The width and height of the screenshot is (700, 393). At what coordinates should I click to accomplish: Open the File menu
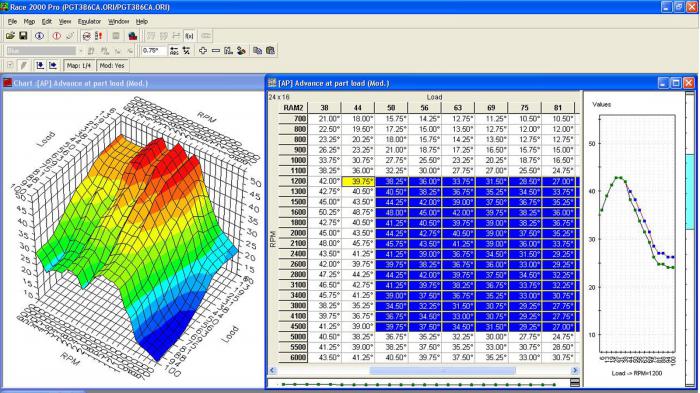(x=12, y=21)
